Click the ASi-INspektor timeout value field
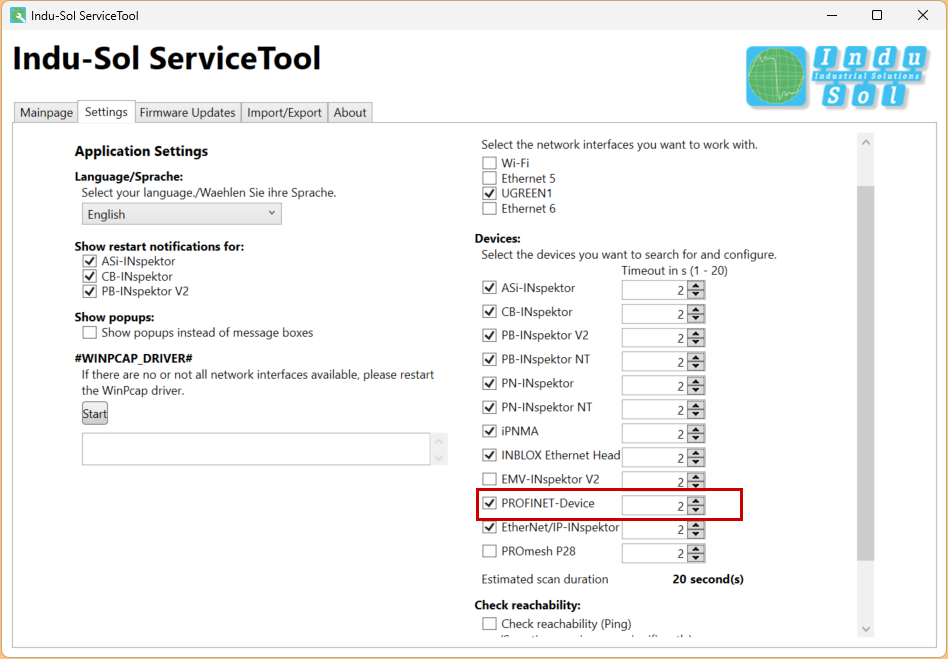The height and width of the screenshot is (659, 948). click(655, 290)
